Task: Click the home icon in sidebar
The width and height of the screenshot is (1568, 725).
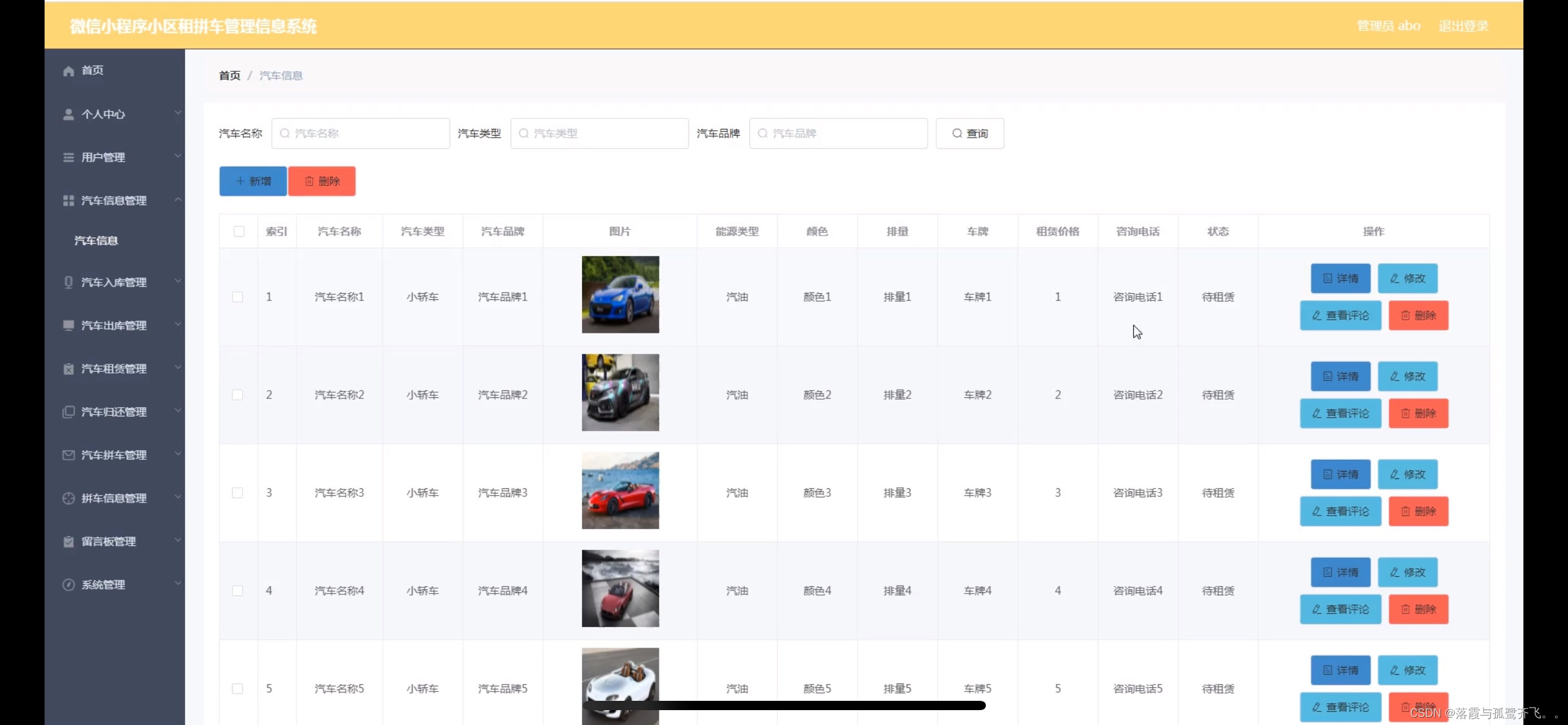Action: click(x=68, y=71)
